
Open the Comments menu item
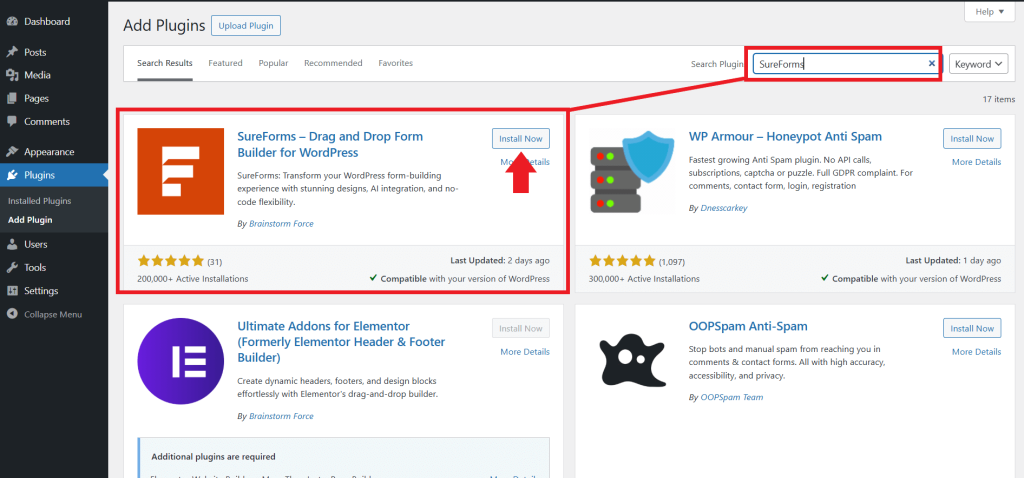[x=47, y=121]
